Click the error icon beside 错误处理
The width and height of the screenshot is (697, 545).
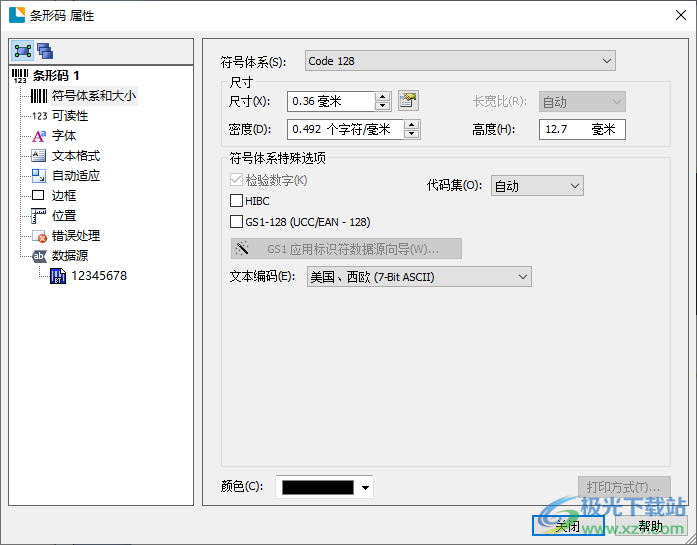pyautogui.click(x=39, y=236)
